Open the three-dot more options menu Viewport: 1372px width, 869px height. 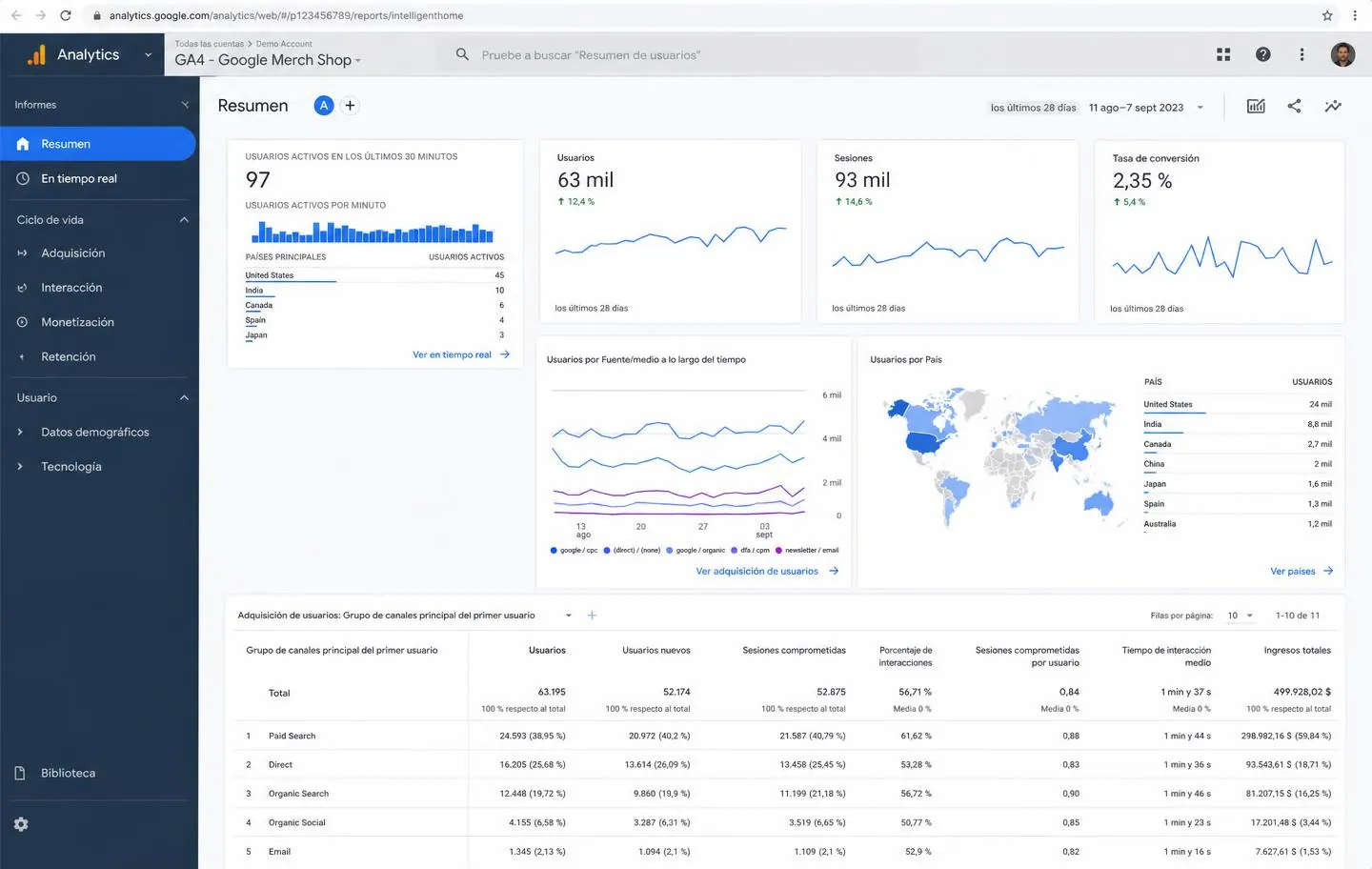click(x=1301, y=54)
